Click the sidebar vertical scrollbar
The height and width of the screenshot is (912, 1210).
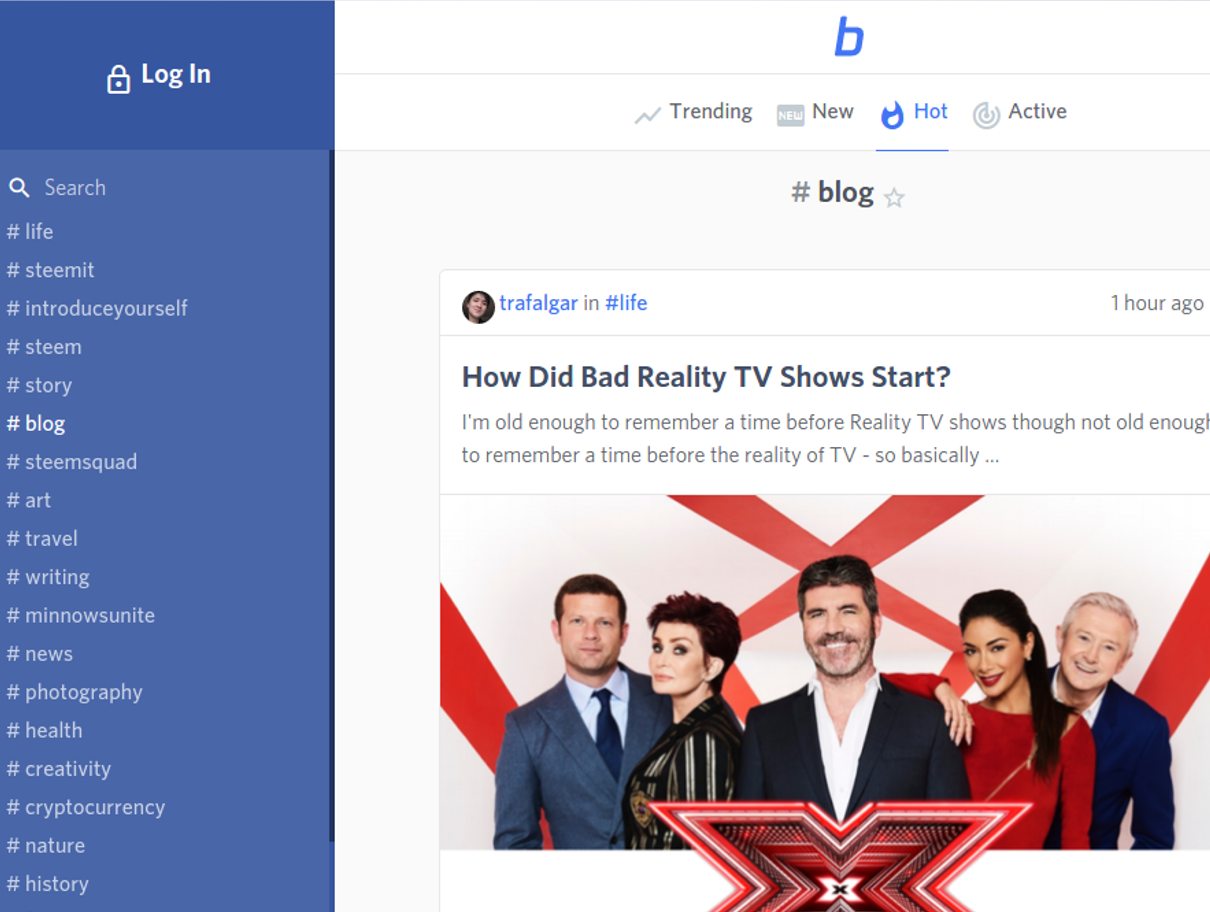[331, 495]
